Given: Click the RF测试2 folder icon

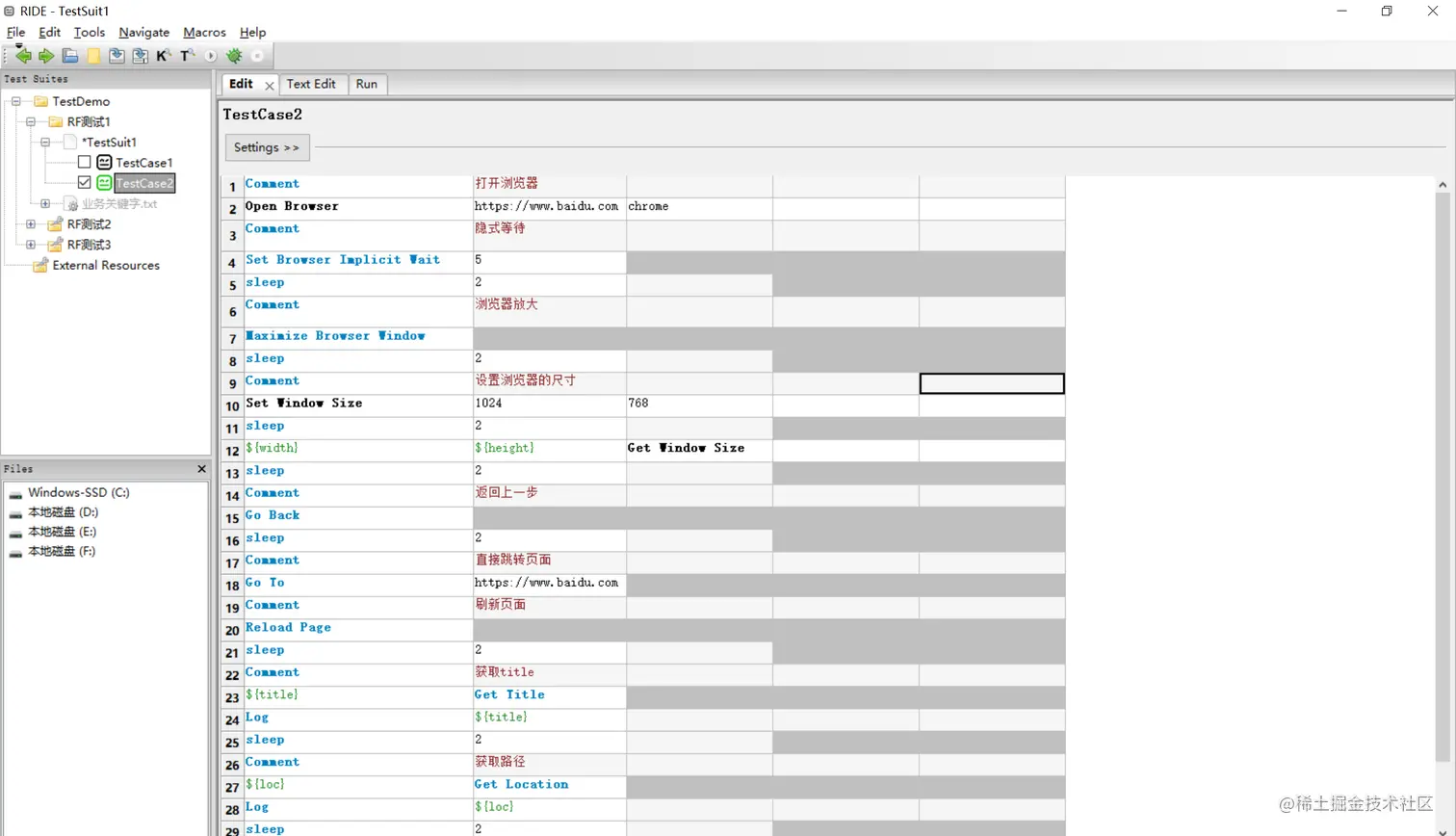Looking at the screenshot, I should [x=56, y=224].
